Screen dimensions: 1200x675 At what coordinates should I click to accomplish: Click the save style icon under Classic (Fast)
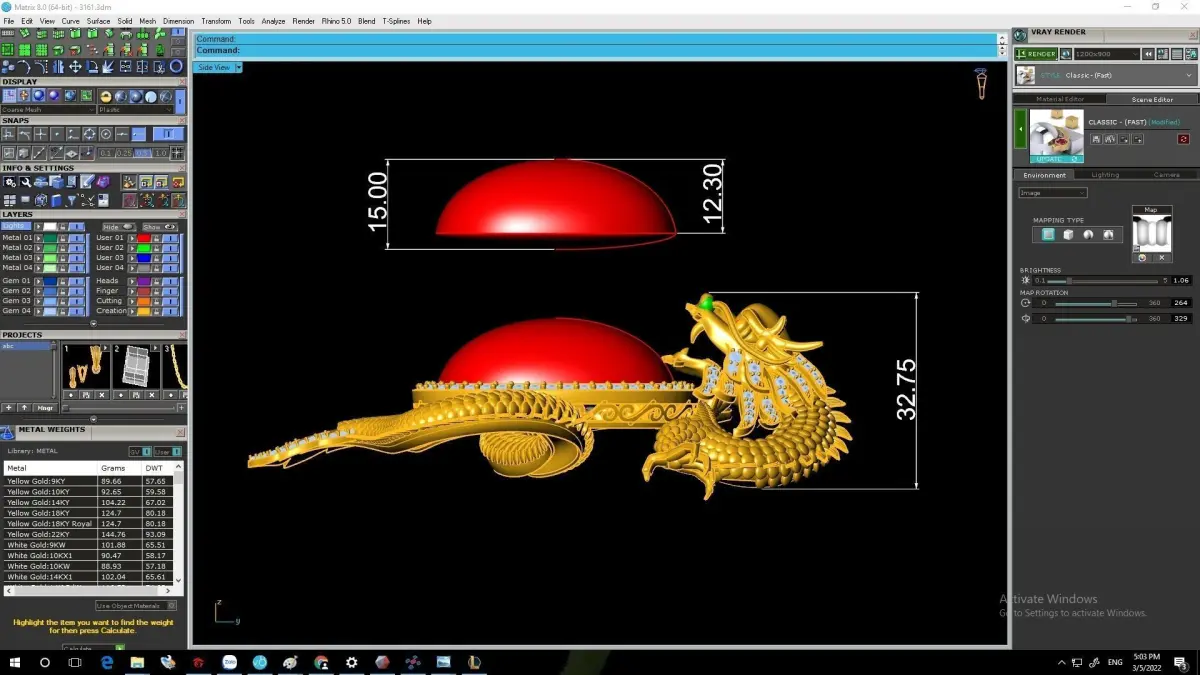coord(1096,138)
